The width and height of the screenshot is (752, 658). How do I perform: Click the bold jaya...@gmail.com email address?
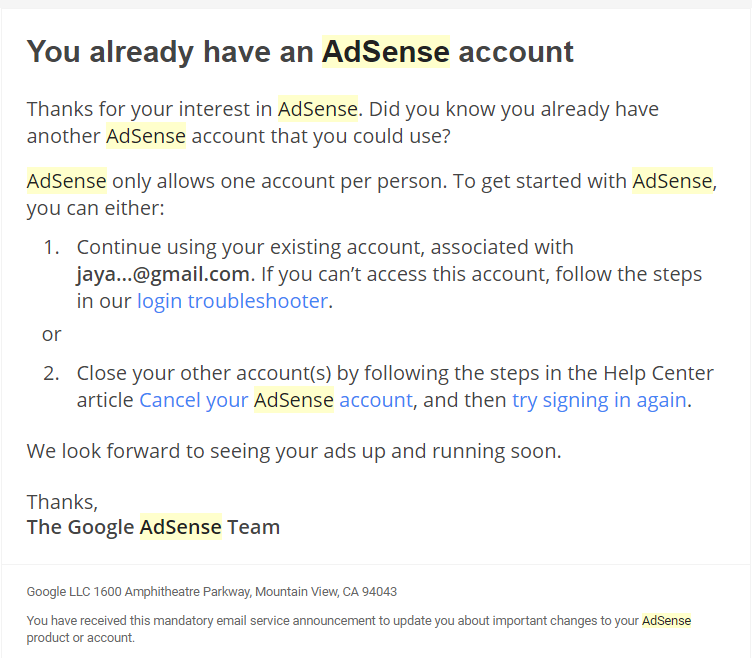[x=162, y=274]
